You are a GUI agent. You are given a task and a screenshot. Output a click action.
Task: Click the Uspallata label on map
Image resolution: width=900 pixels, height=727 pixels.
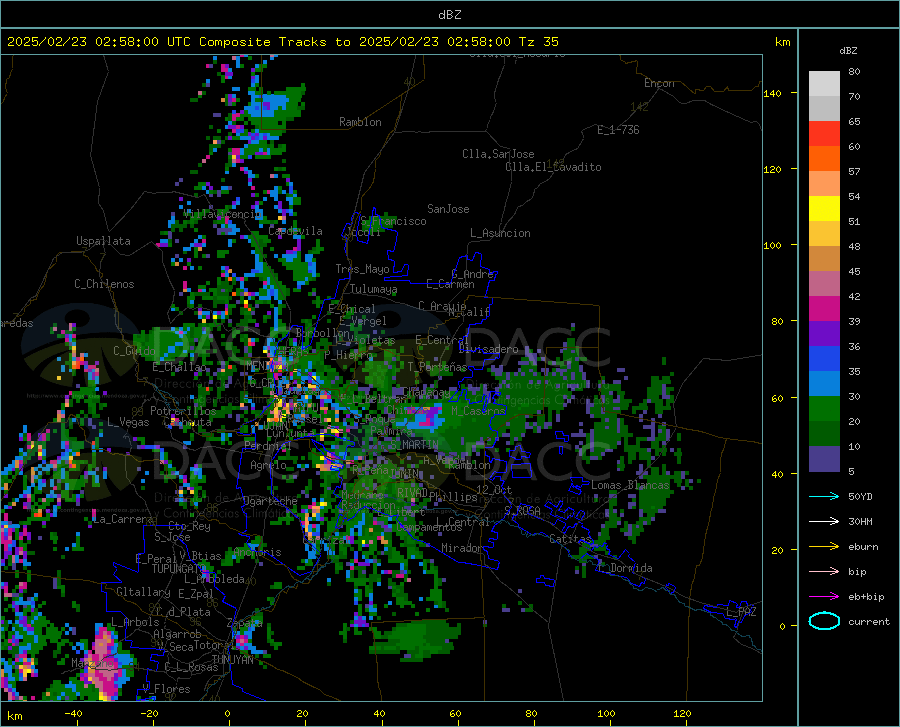click(x=103, y=241)
